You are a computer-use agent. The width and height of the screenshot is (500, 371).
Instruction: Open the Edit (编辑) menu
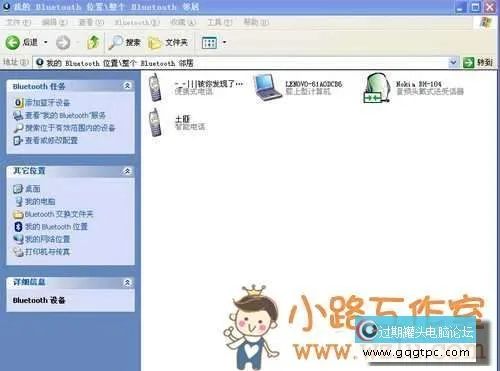coord(55,22)
